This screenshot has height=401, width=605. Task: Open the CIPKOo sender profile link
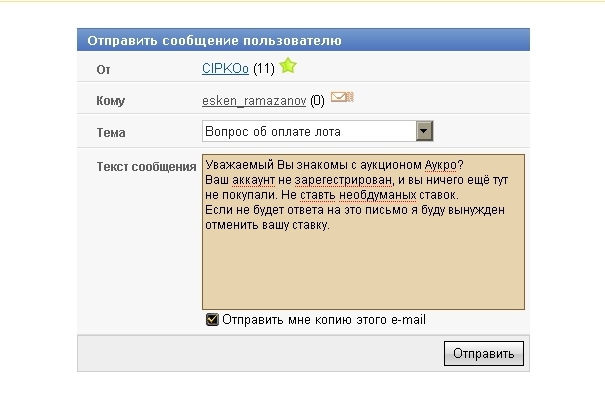[225, 68]
